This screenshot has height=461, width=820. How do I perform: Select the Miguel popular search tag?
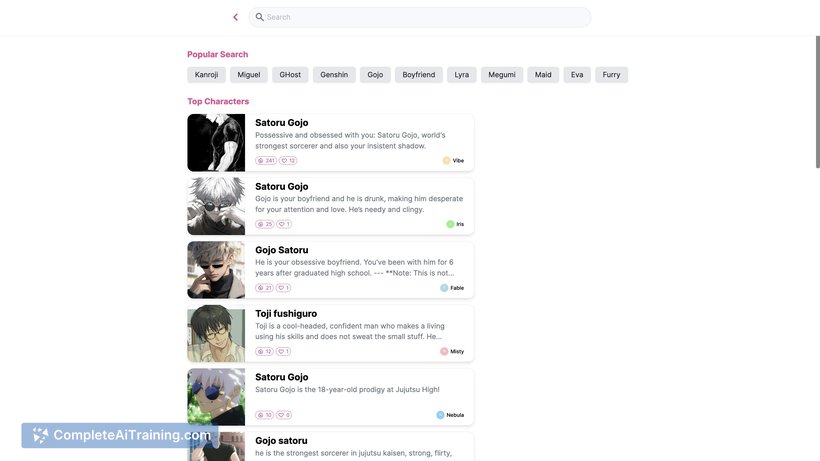249,75
